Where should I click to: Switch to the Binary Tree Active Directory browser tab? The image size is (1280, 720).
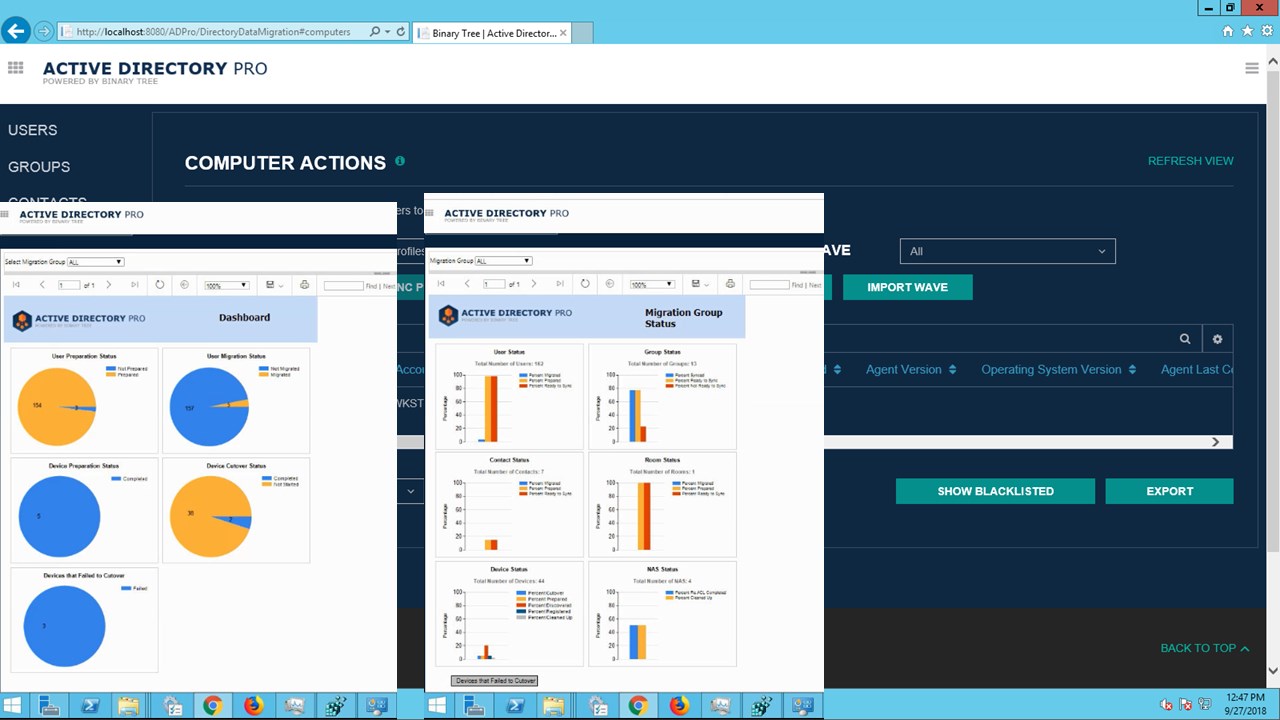[x=490, y=33]
